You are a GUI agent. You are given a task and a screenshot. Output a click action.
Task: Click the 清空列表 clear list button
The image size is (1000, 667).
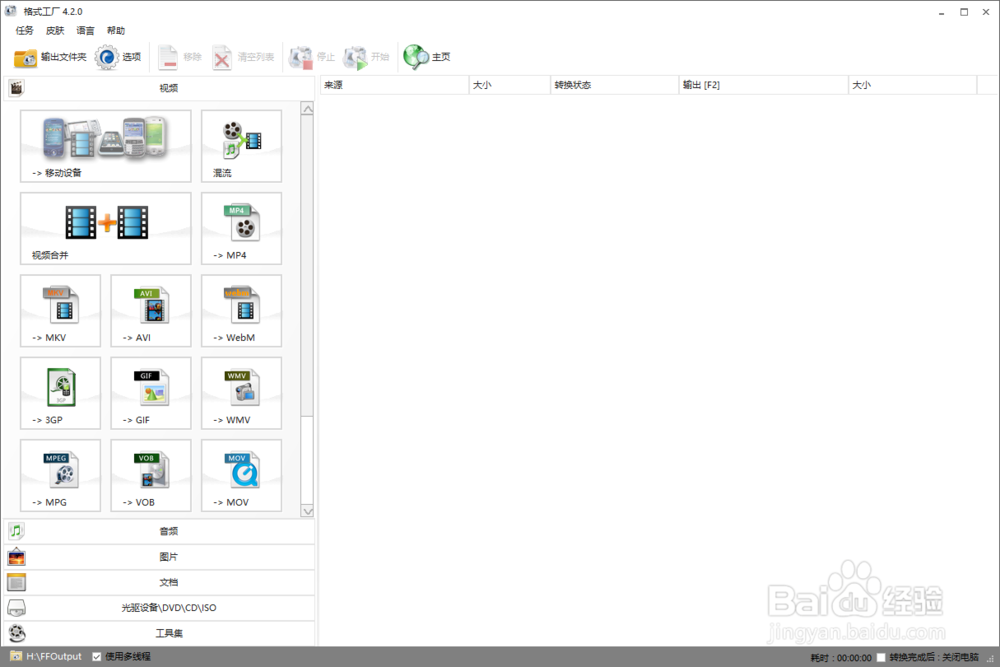click(x=243, y=57)
